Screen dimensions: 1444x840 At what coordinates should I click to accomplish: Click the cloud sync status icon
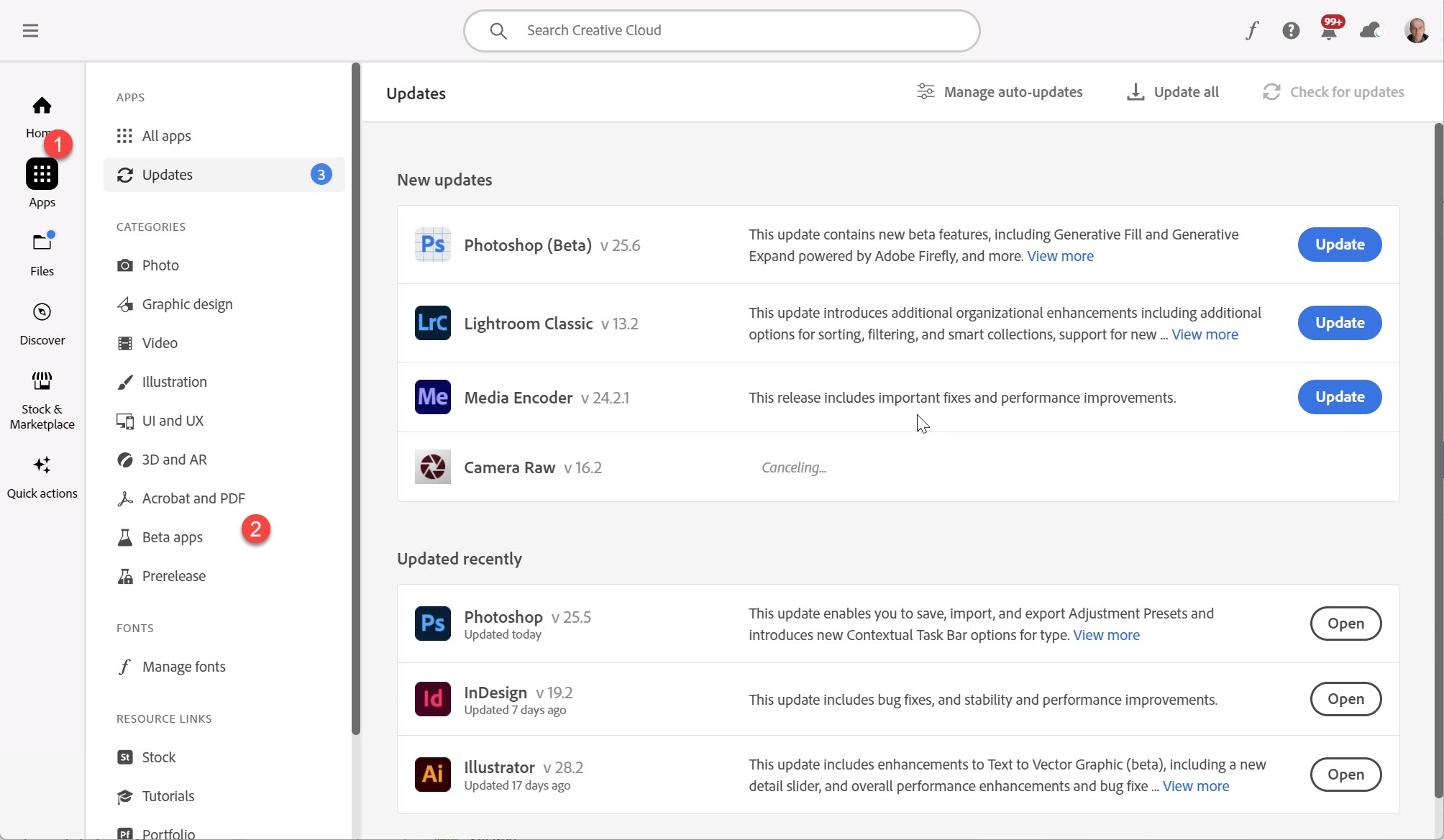[x=1370, y=30]
